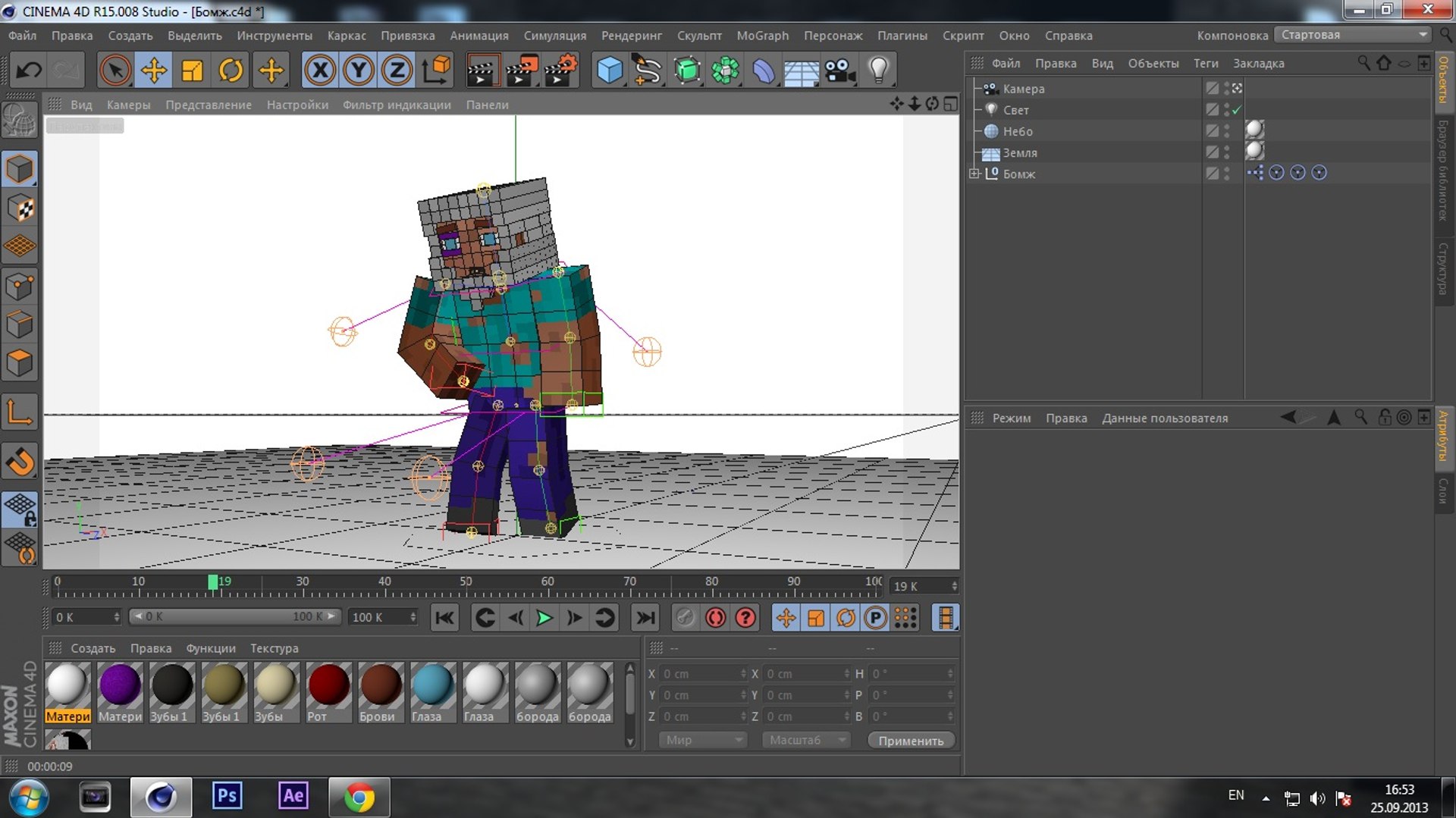Toggle visibility dots for Свет object
The width and height of the screenshot is (1456, 818).
(x=1227, y=110)
